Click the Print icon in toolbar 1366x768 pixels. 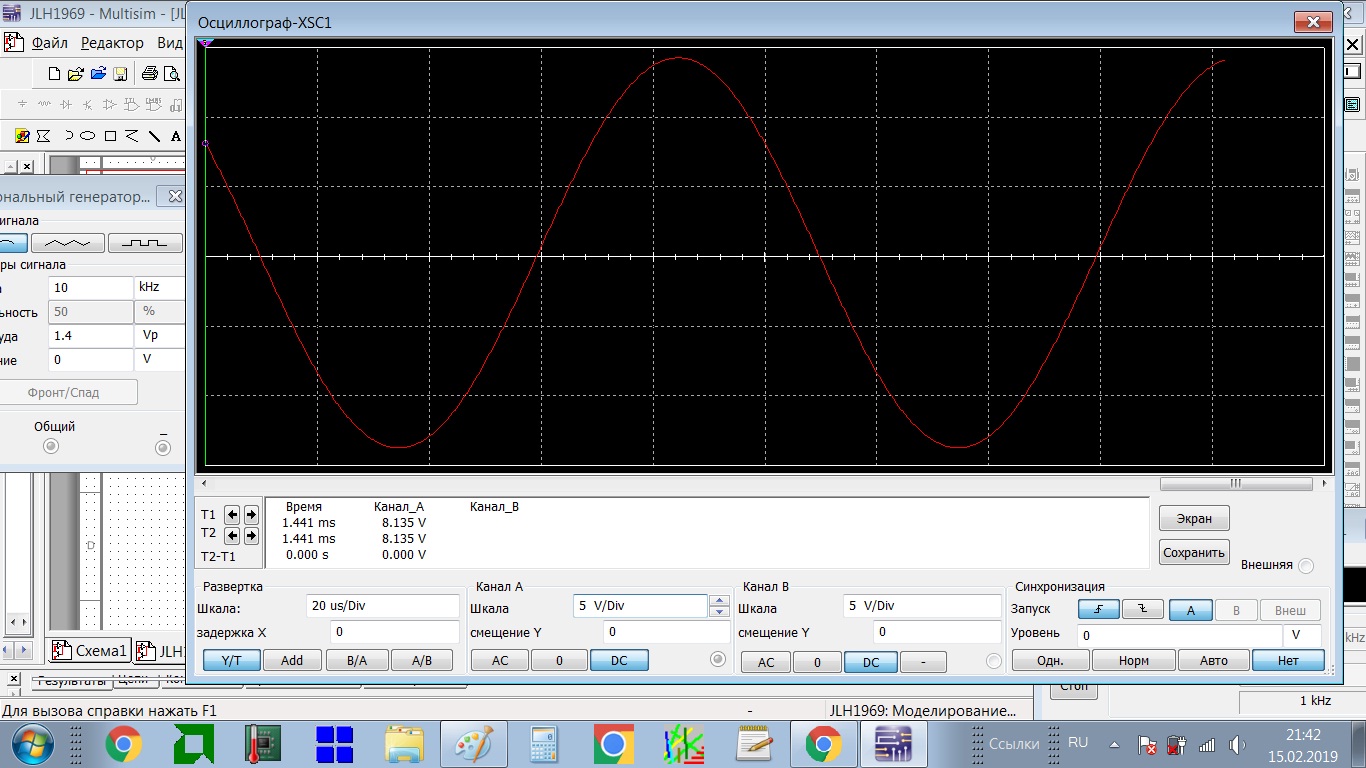(149, 74)
